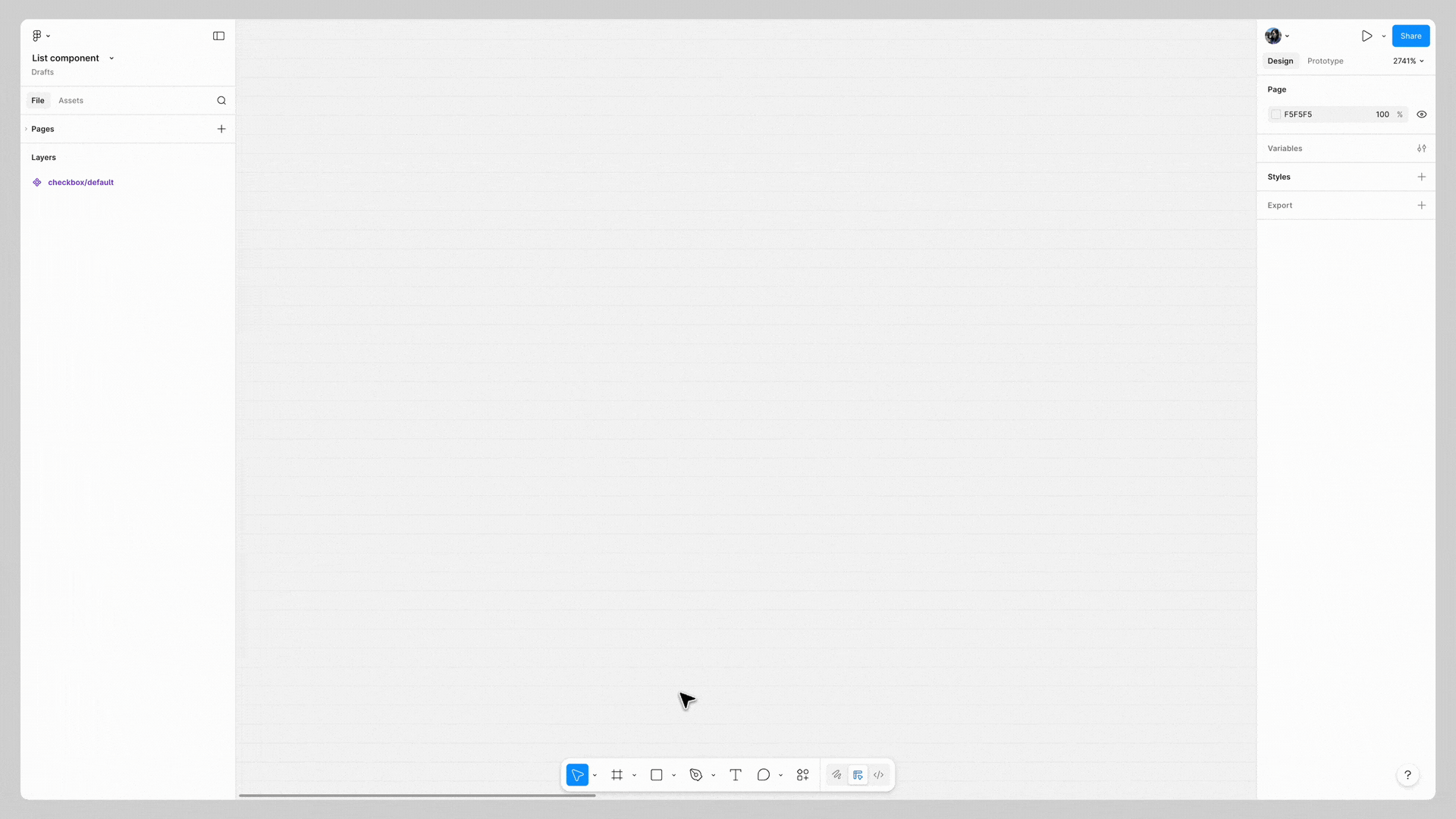
Task: Click the blue Share button
Action: coord(1410,36)
